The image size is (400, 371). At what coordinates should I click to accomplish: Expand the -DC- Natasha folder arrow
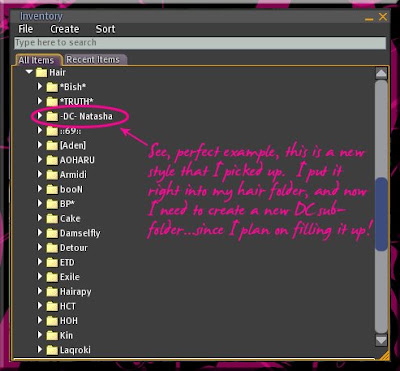tap(40, 116)
